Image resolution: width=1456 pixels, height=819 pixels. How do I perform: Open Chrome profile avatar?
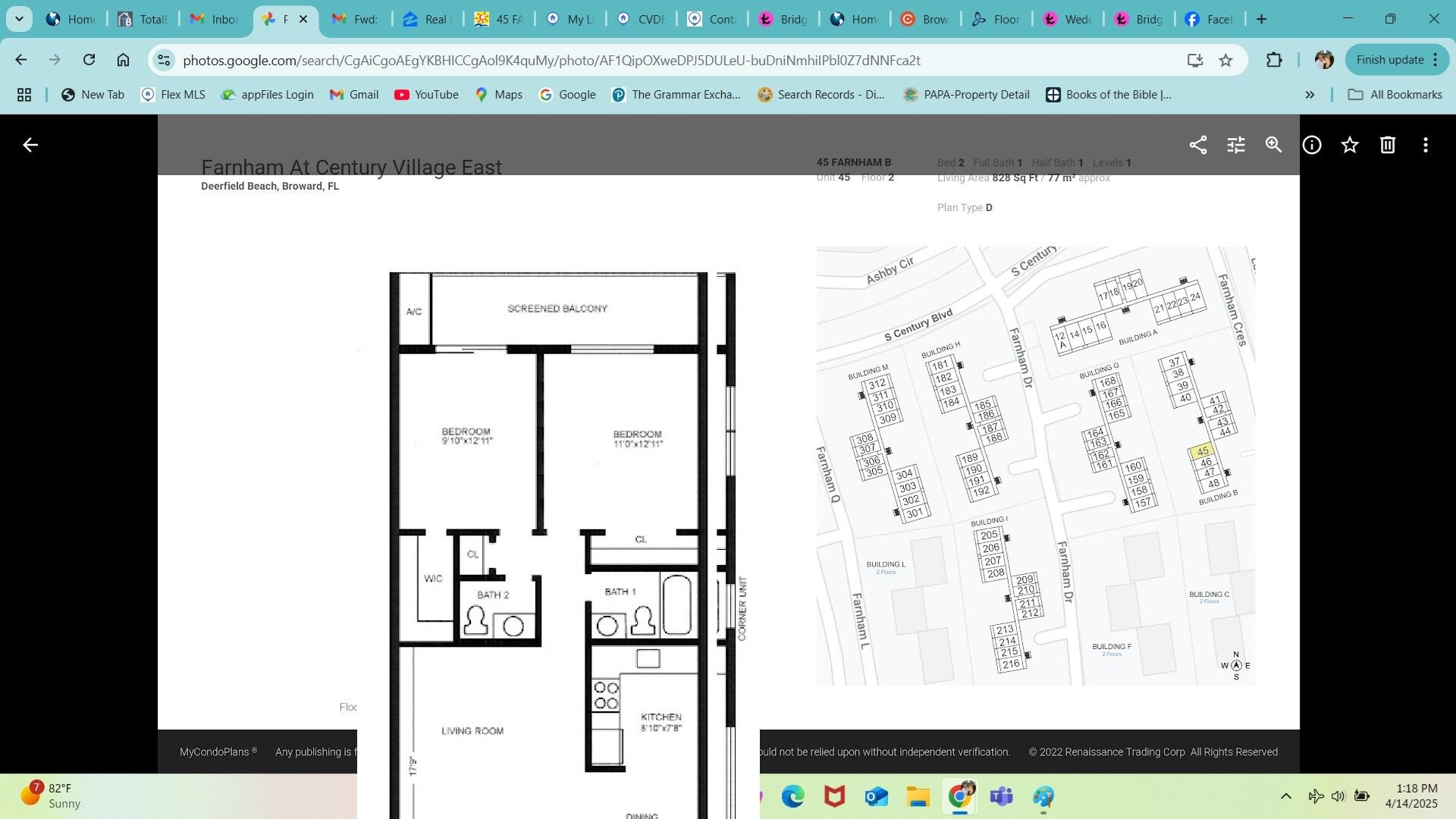tap(1324, 60)
